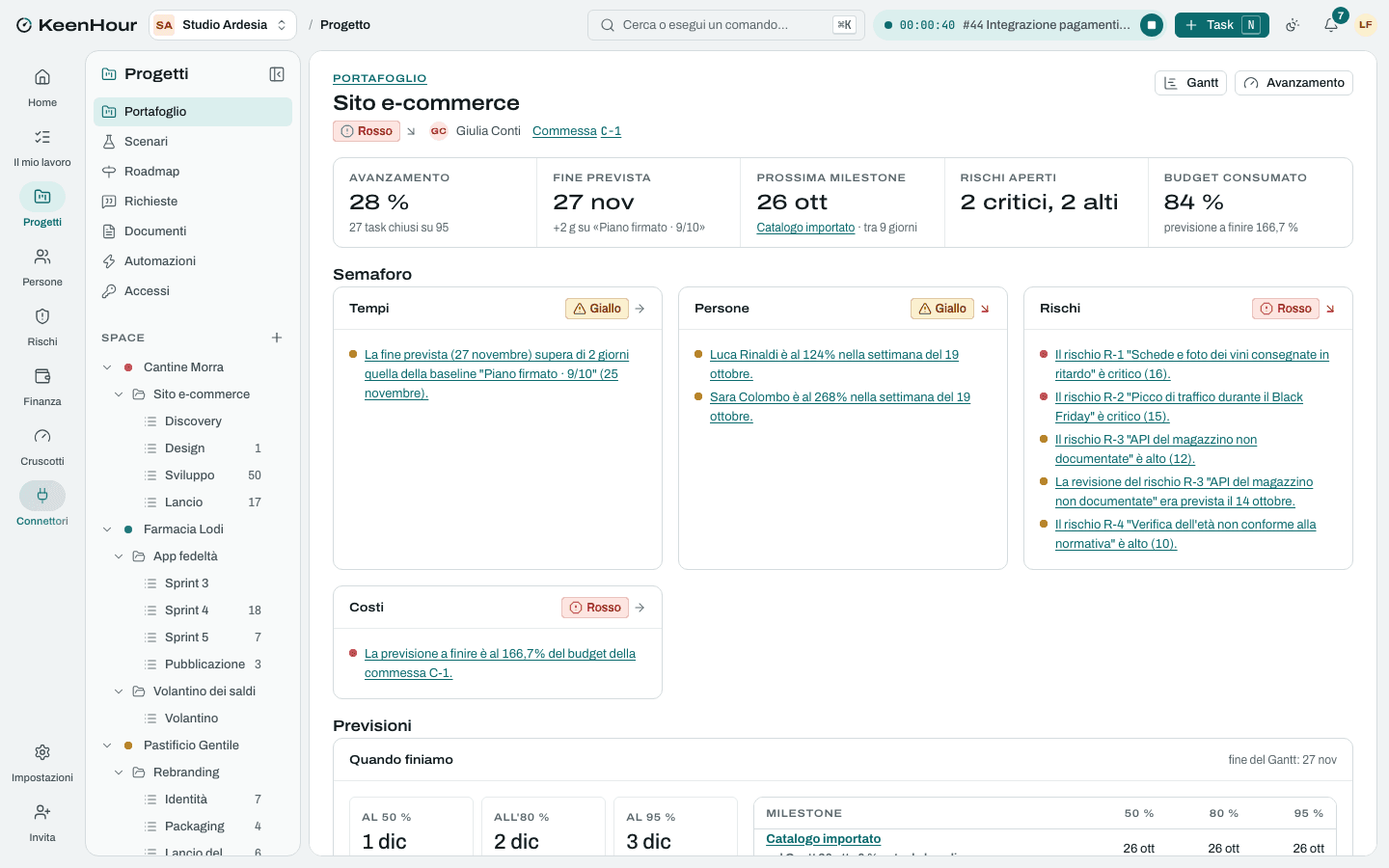Collapse the App fedeltà folder

(119, 556)
